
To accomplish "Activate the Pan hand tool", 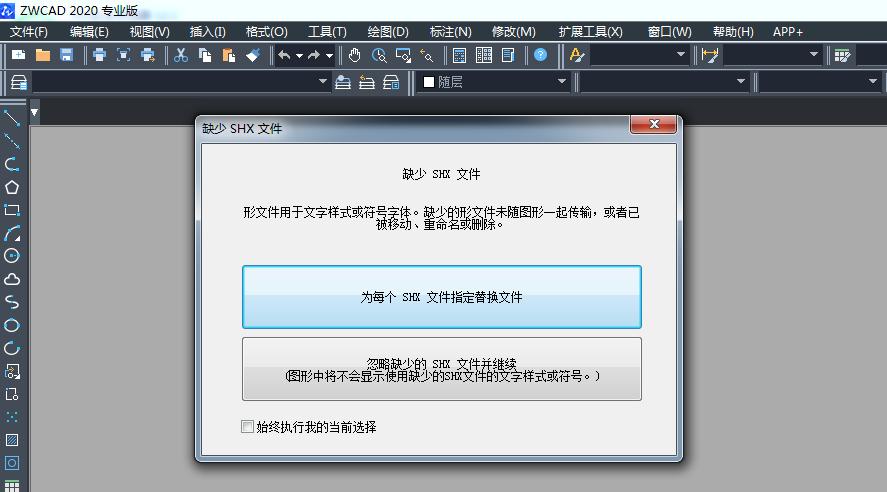I will 355,55.
